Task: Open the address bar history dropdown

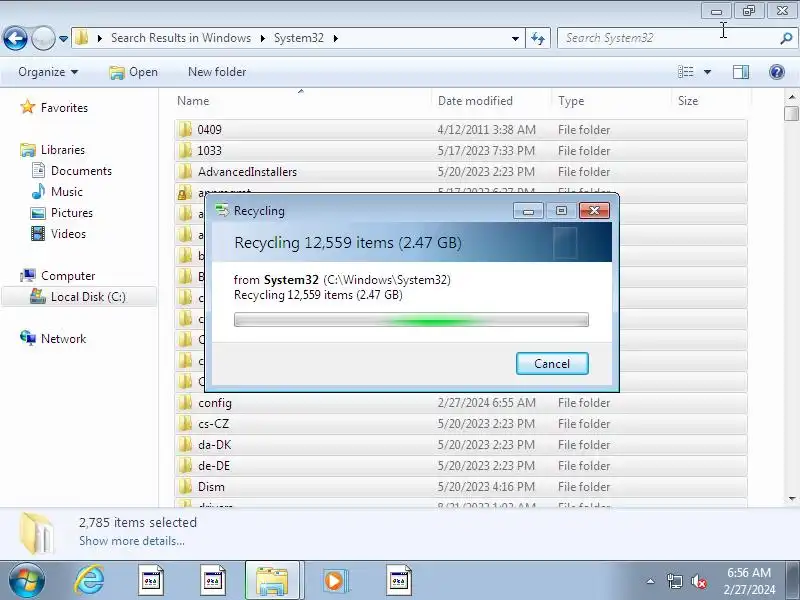Action: (515, 38)
